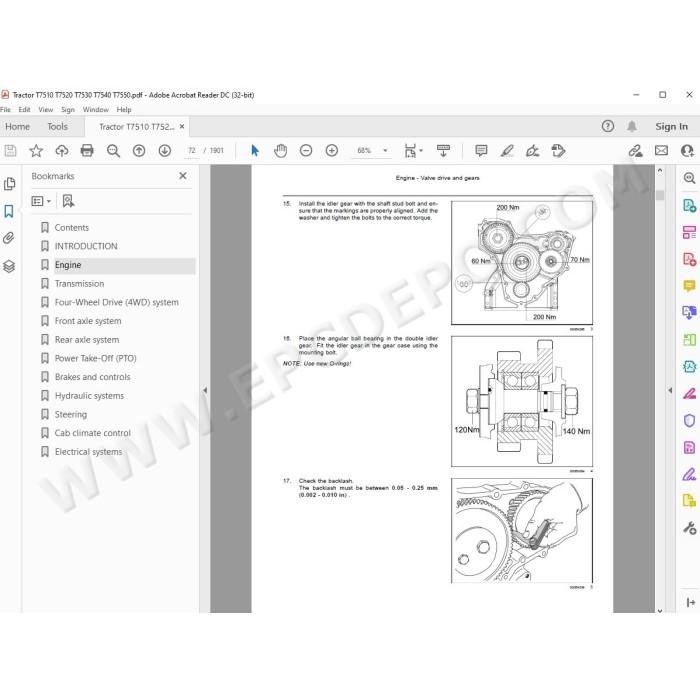Image resolution: width=700 pixels, height=700 pixels.
Task: Collapse the right tools pane arrow
Action: click(670, 390)
